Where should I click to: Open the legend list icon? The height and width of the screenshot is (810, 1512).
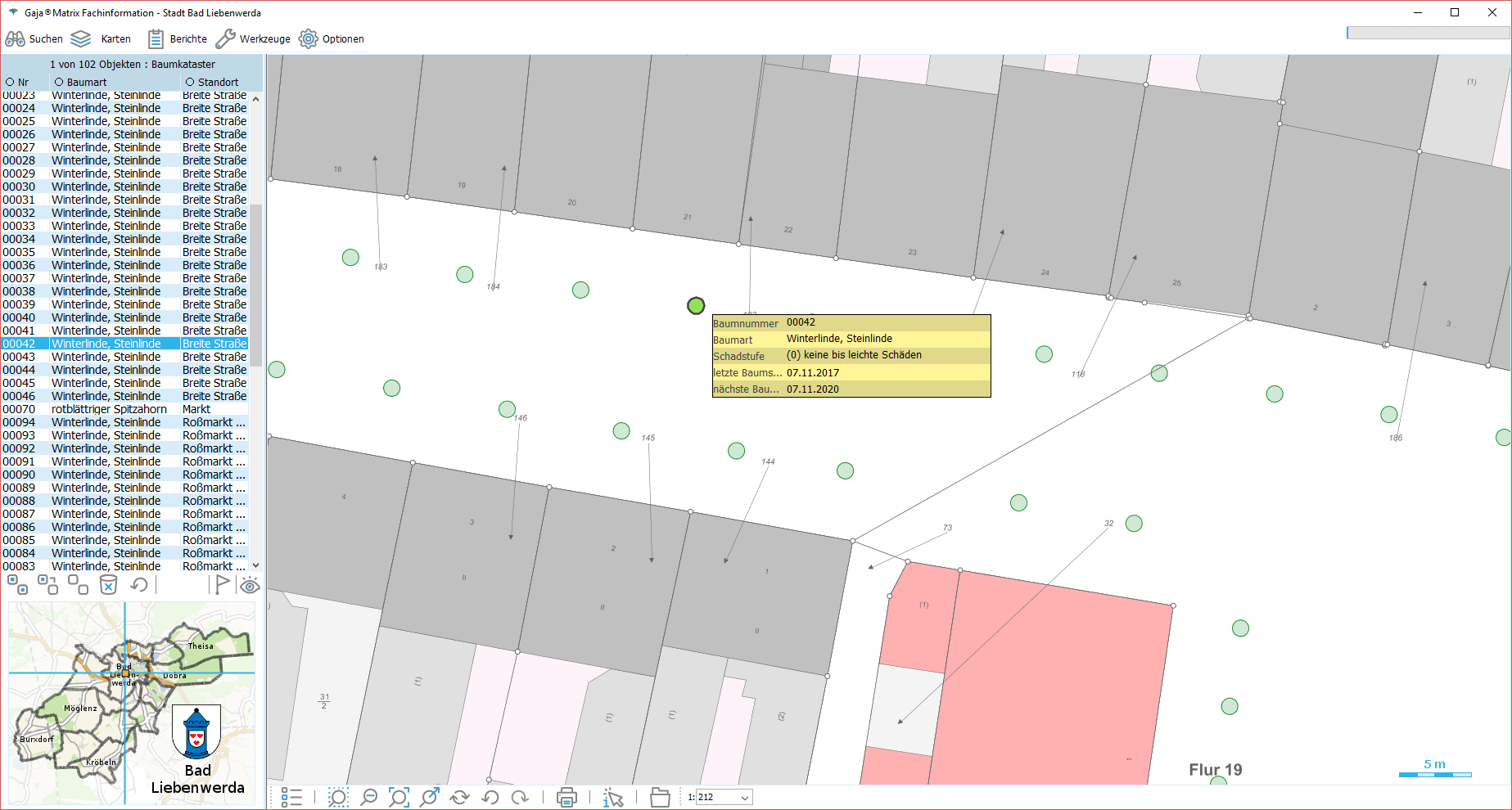[291, 797]
